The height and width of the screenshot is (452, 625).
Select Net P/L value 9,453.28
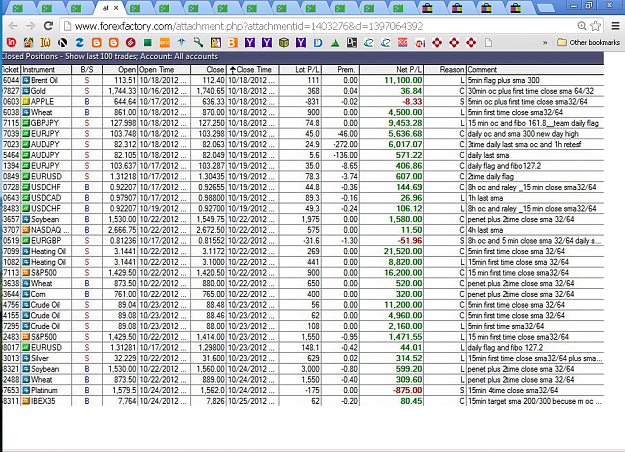tap(405, 123)
